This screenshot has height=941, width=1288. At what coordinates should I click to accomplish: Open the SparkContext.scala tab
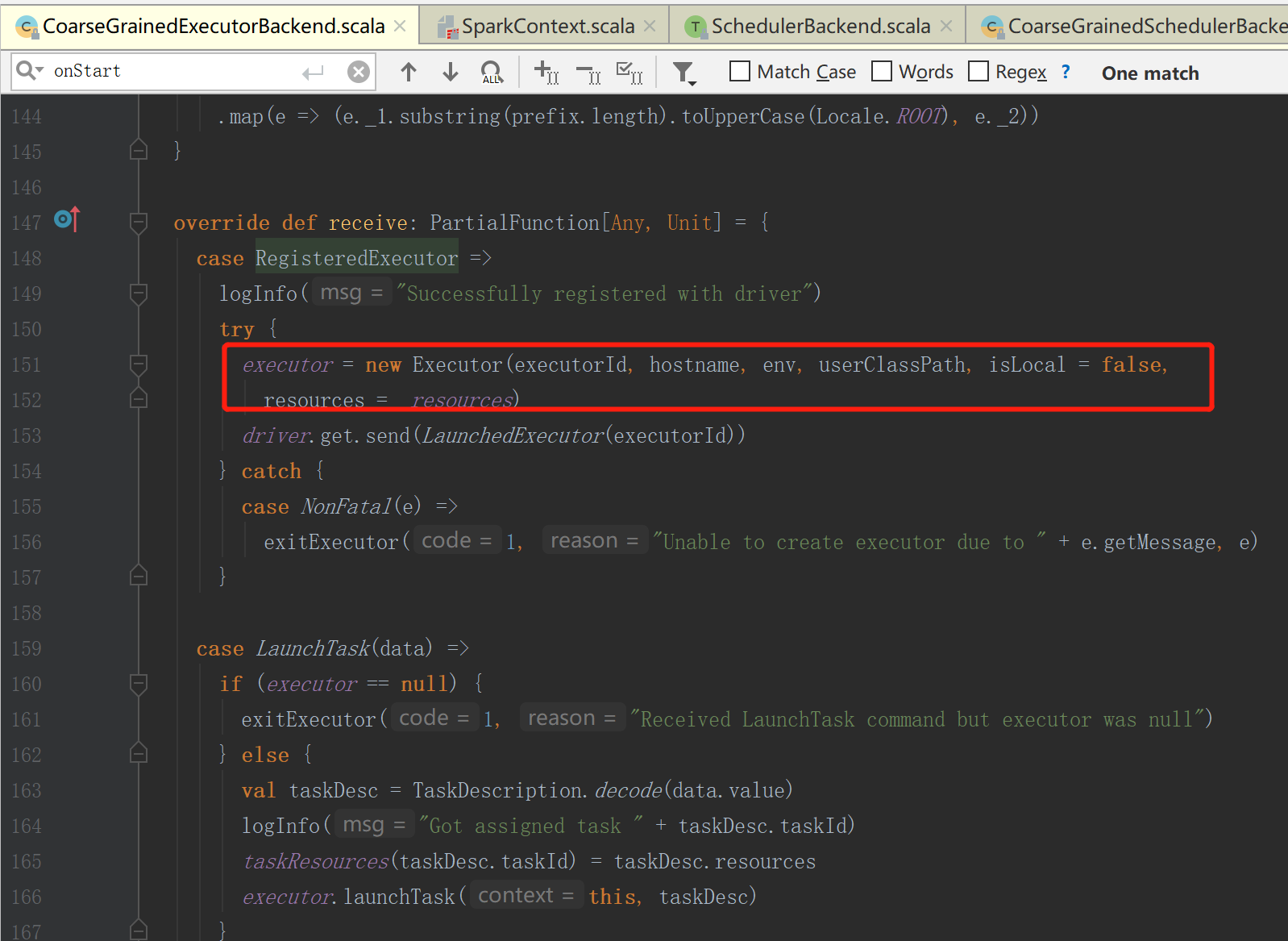point(547,27)
